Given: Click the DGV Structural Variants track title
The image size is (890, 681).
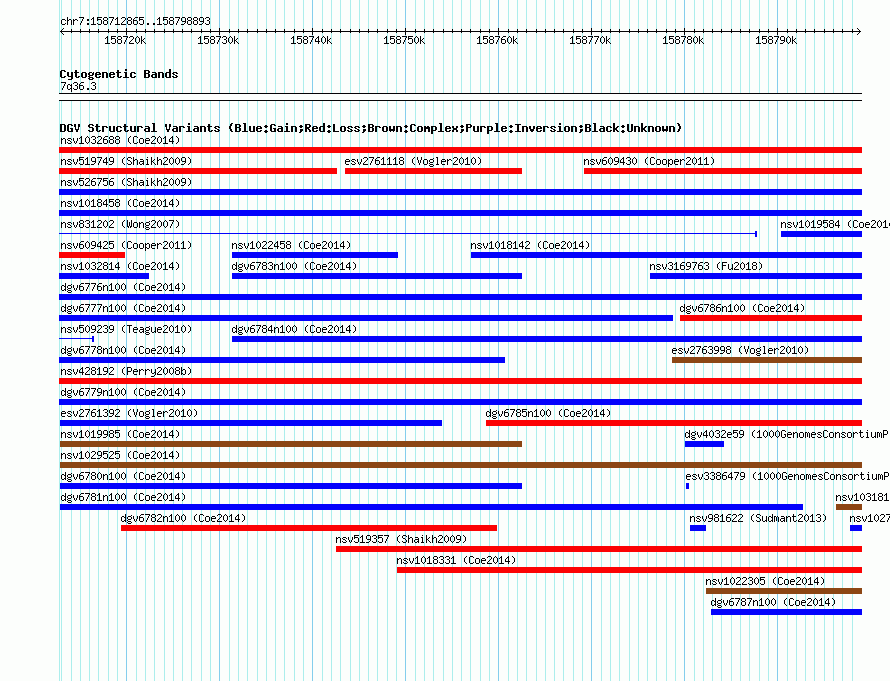Looking at the screenshot, I should (370, 128).
